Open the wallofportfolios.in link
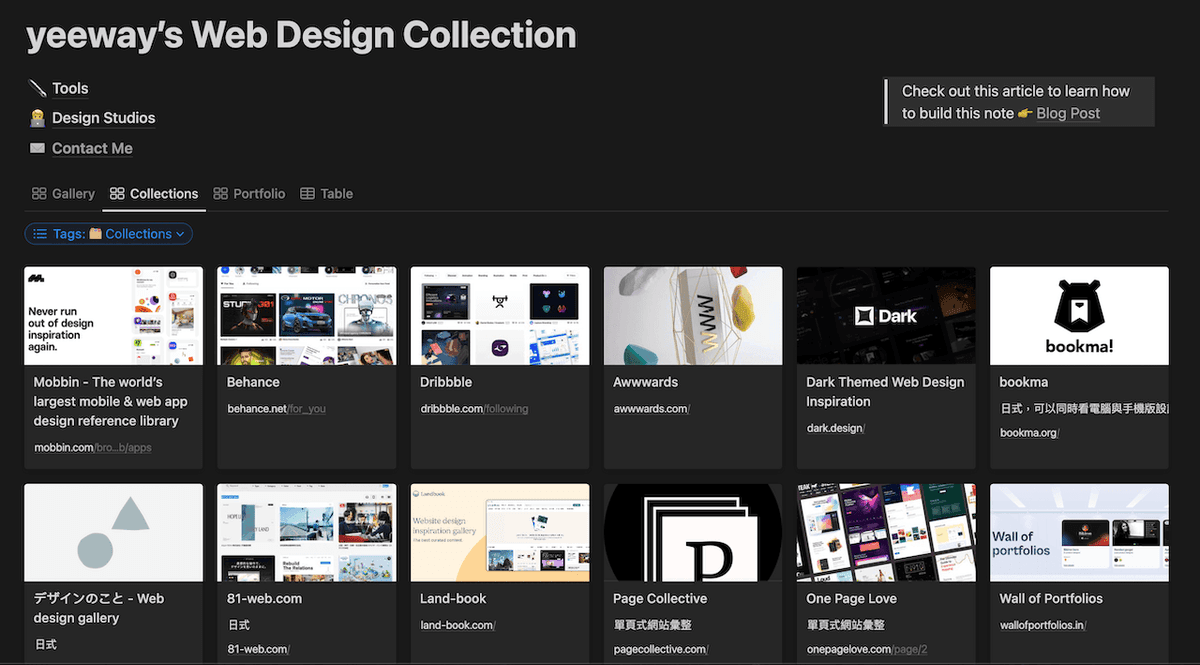Image resolution: width=1200 pixels, height=665 pixels. tap(1043, 625)
